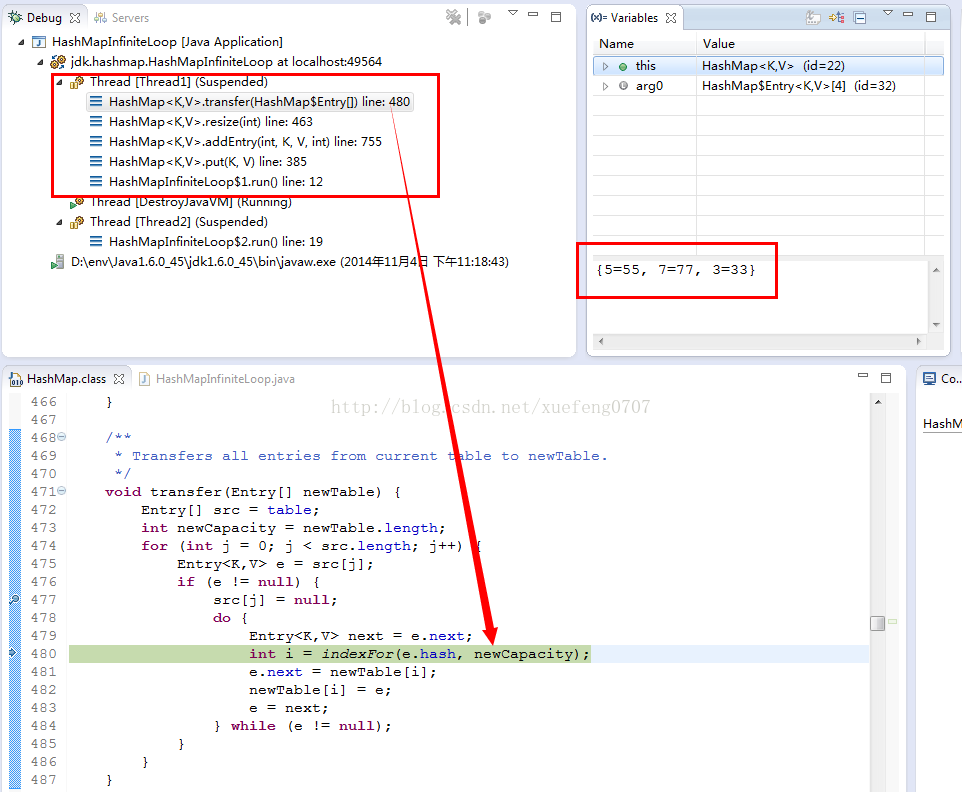
Task: Switch to HashMapInfiniteLoop.java editor tab
Action: 225,379
